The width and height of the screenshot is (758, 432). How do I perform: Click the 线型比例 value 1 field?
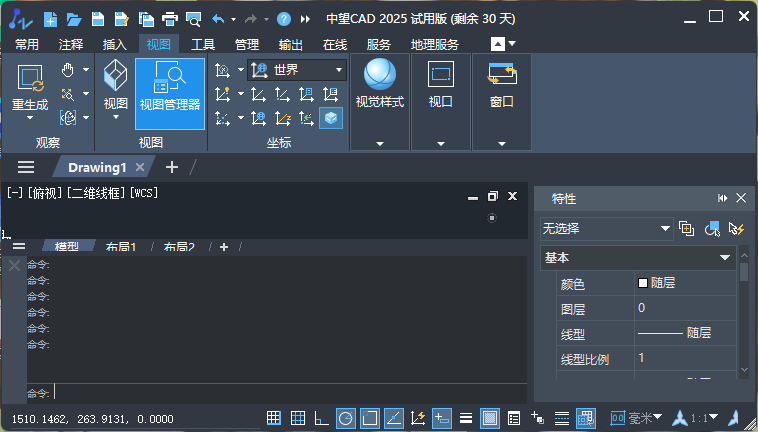(x=685, y=358)
